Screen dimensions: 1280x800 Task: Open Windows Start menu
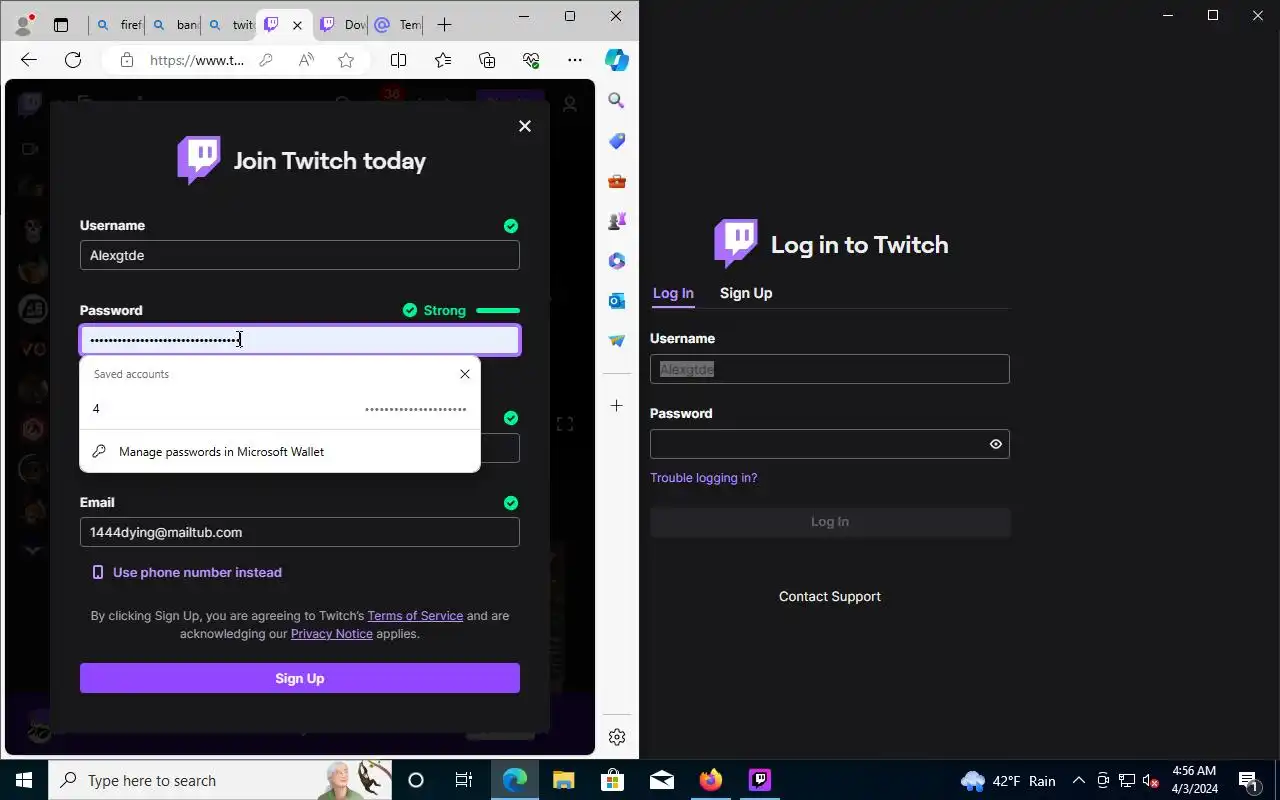pos(24,780)
